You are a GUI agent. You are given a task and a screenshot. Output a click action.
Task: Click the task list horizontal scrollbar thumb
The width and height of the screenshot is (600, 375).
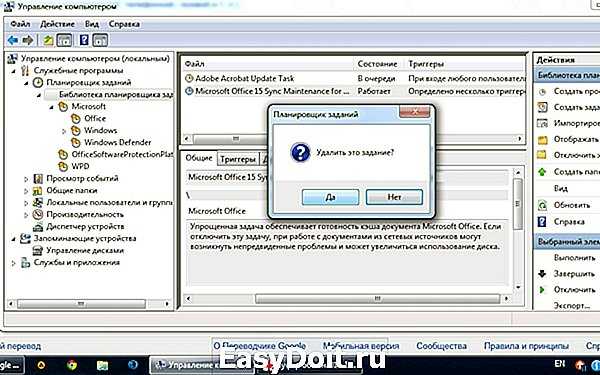pos(236,139)
